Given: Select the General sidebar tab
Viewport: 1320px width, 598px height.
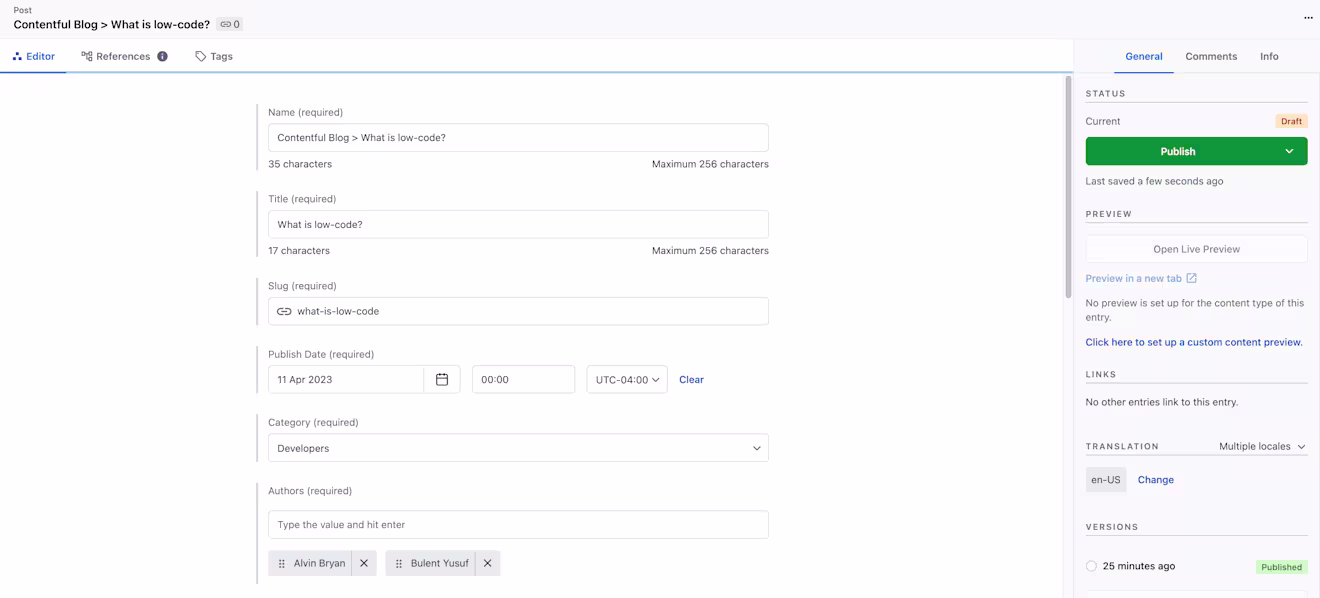Looking at the screenshot, I should (x=1144, y=56).
